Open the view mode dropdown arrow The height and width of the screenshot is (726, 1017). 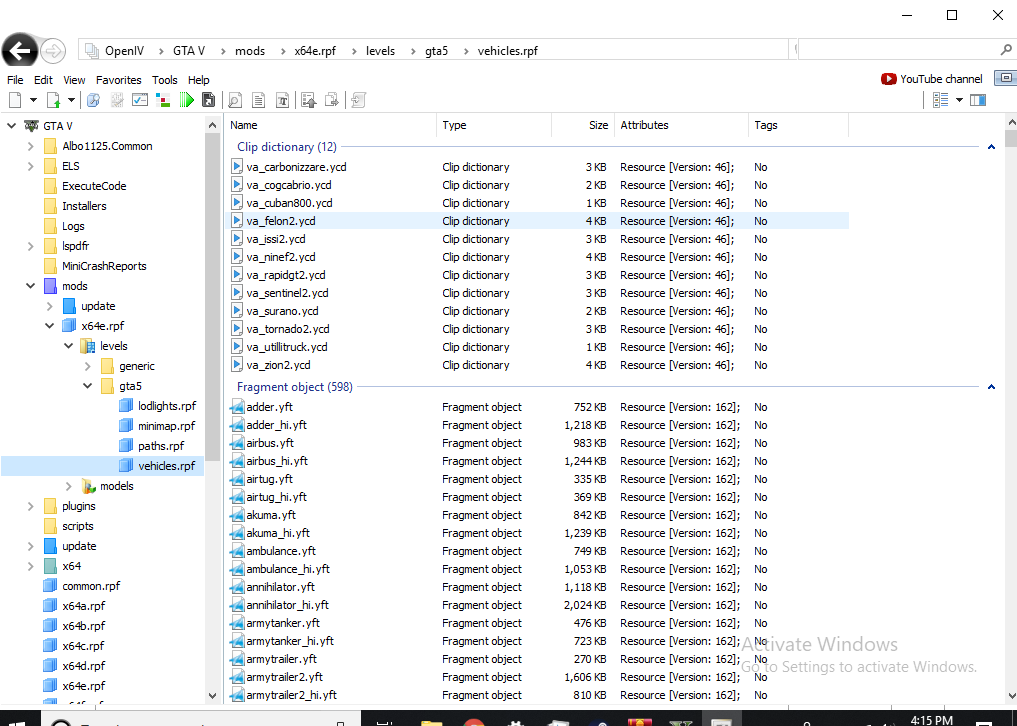[959, 100]
